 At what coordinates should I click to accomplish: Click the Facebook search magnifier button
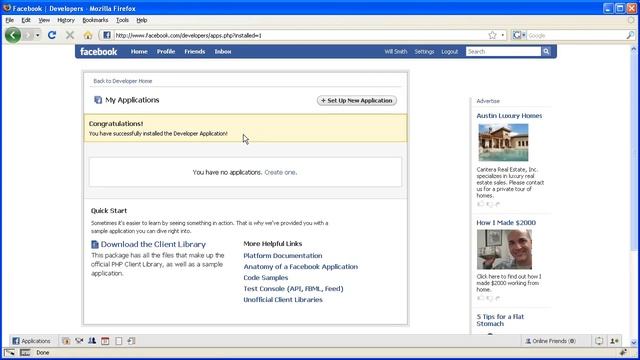tap(546, 51)
